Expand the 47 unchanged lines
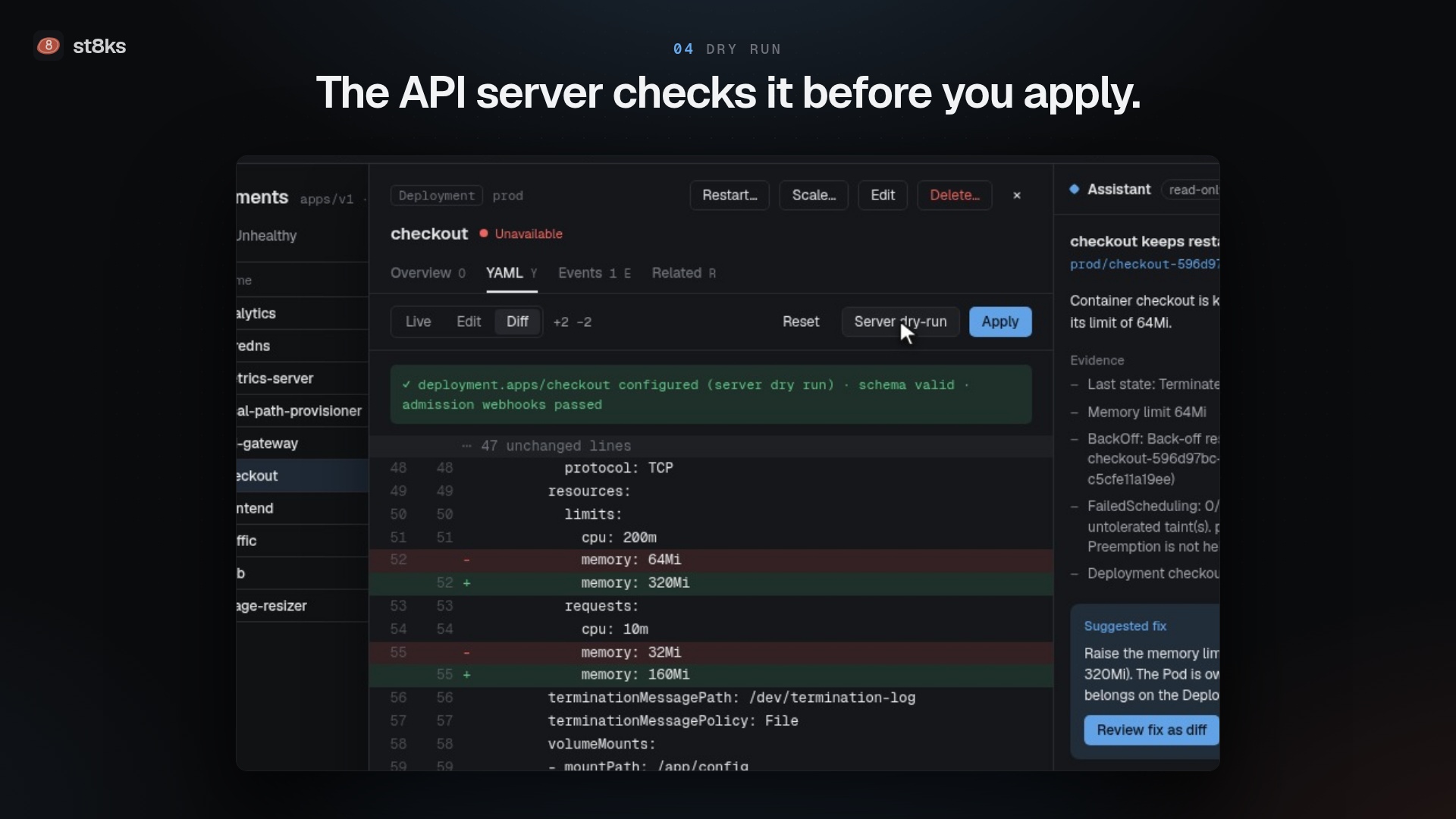 [x=711, y=446]
